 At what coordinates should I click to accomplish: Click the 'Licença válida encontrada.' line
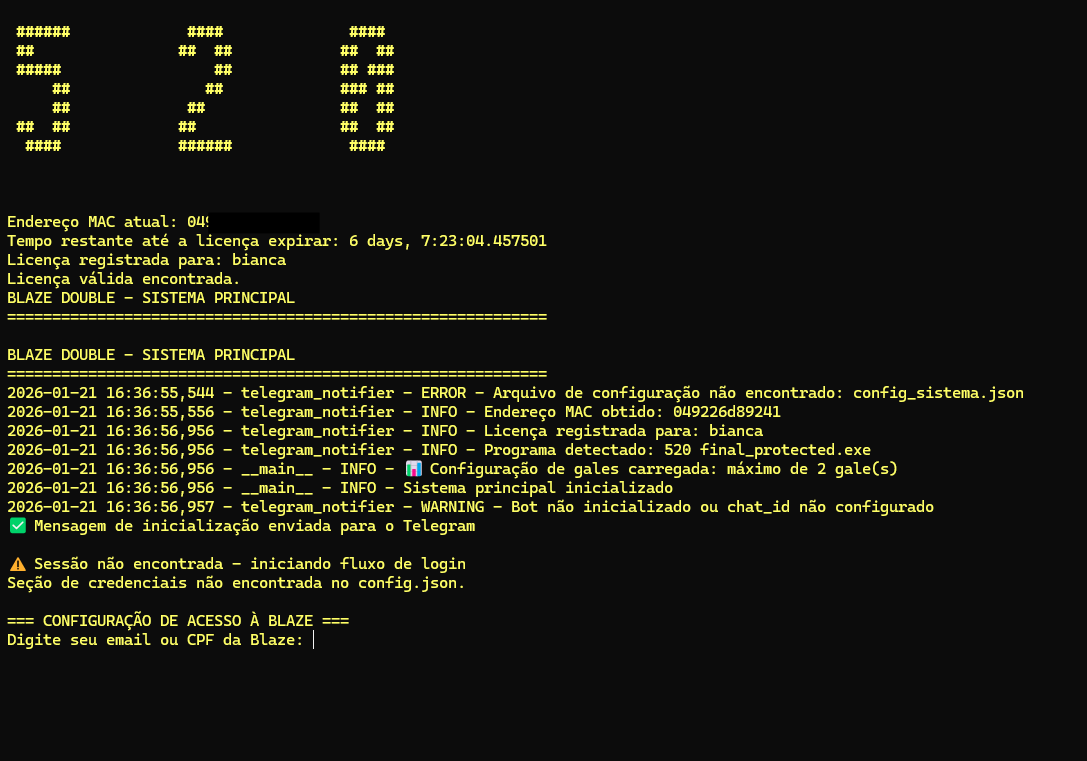123,279
